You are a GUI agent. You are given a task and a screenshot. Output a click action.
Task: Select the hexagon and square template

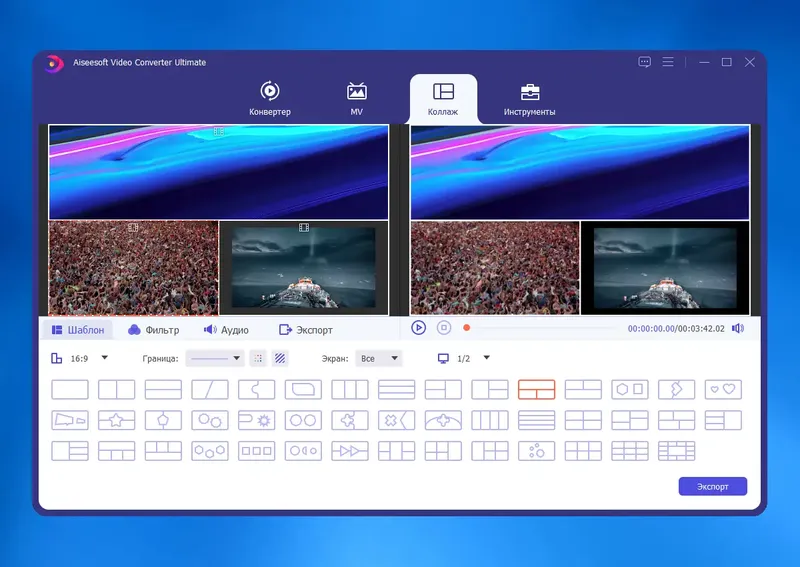[x=630, y=389]
